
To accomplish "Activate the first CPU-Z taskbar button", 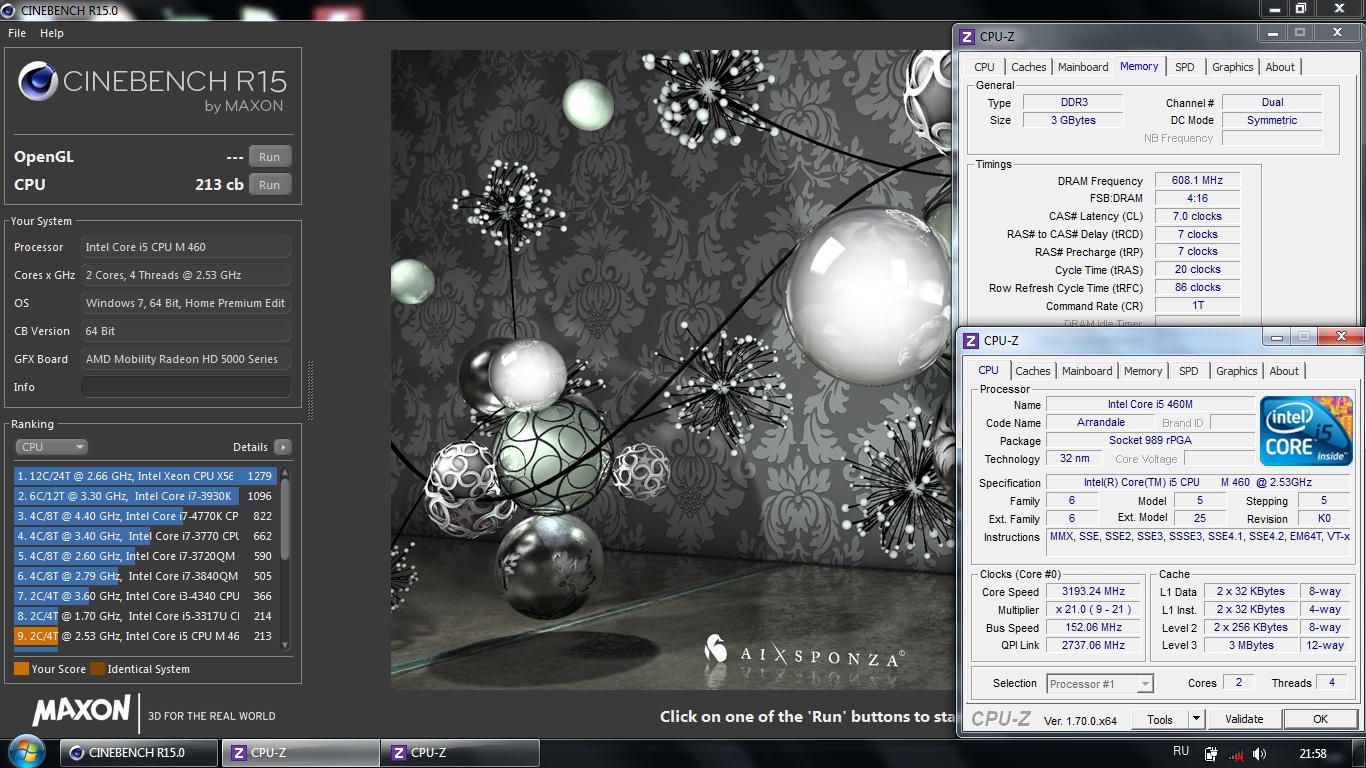I will coord(300,753).
